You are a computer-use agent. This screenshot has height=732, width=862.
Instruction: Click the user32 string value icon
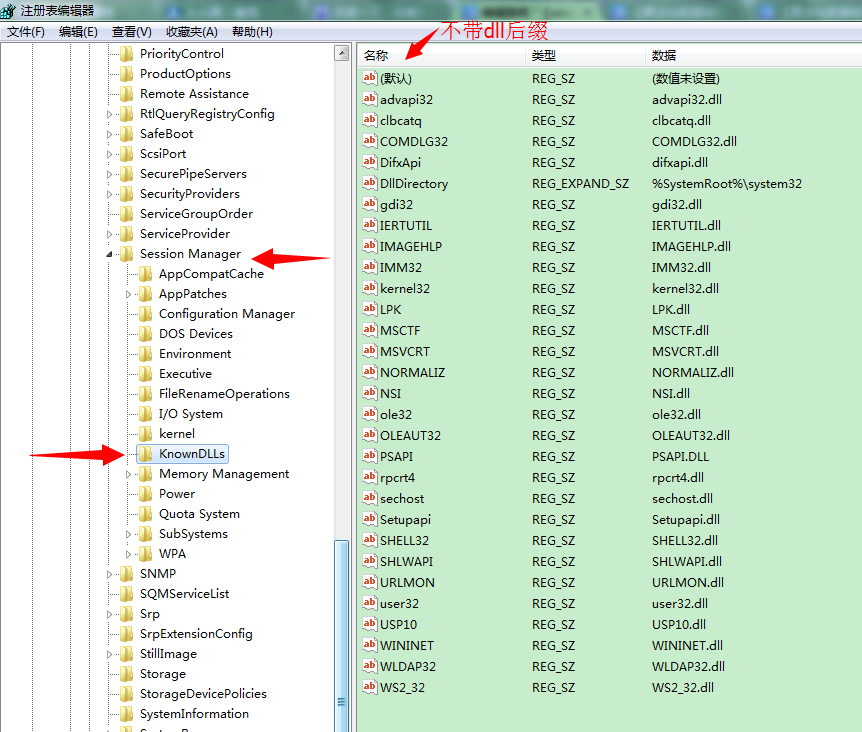[369, 603]
